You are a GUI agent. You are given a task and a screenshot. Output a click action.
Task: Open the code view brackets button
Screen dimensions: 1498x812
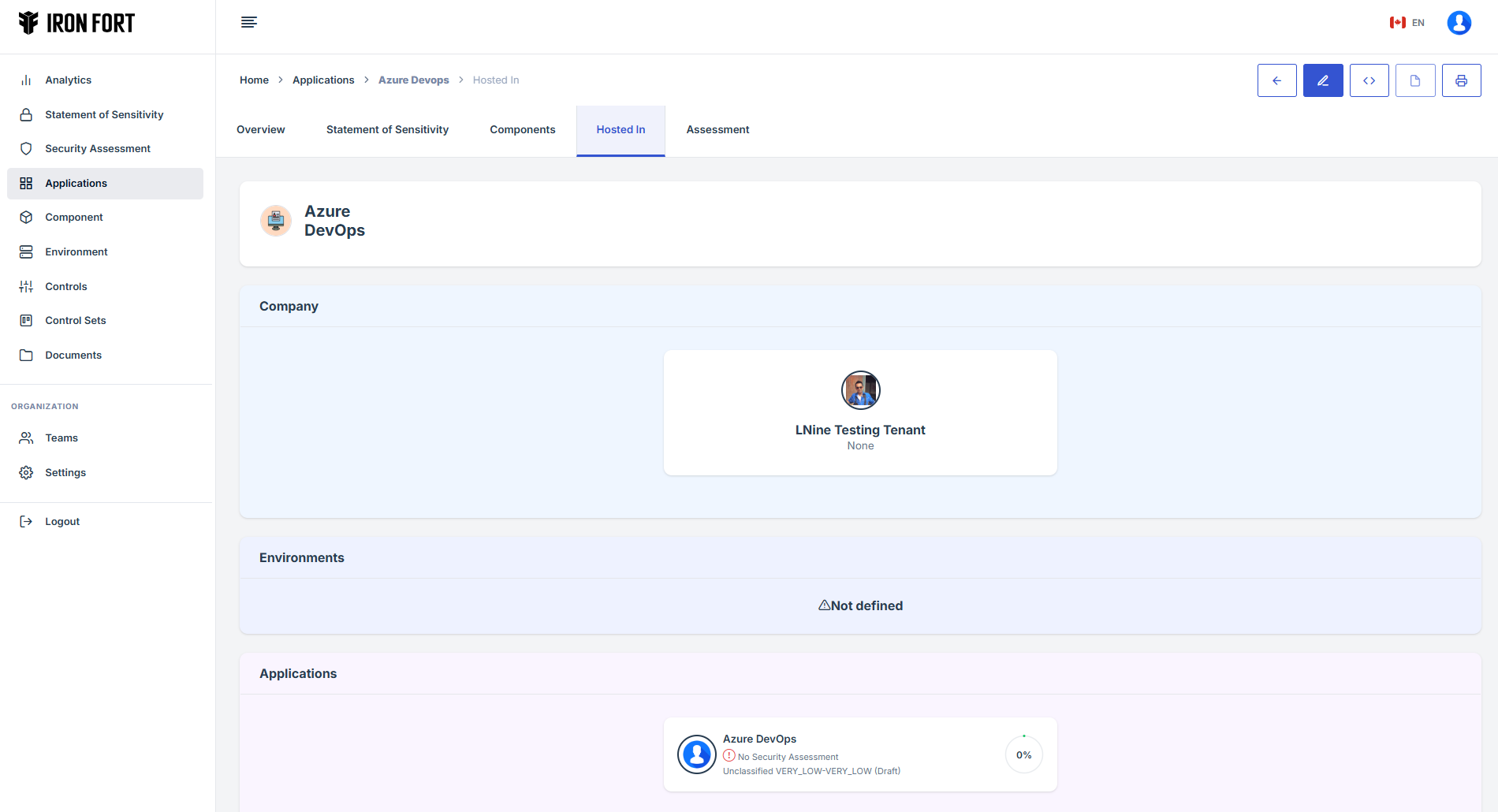(1369, 80)
